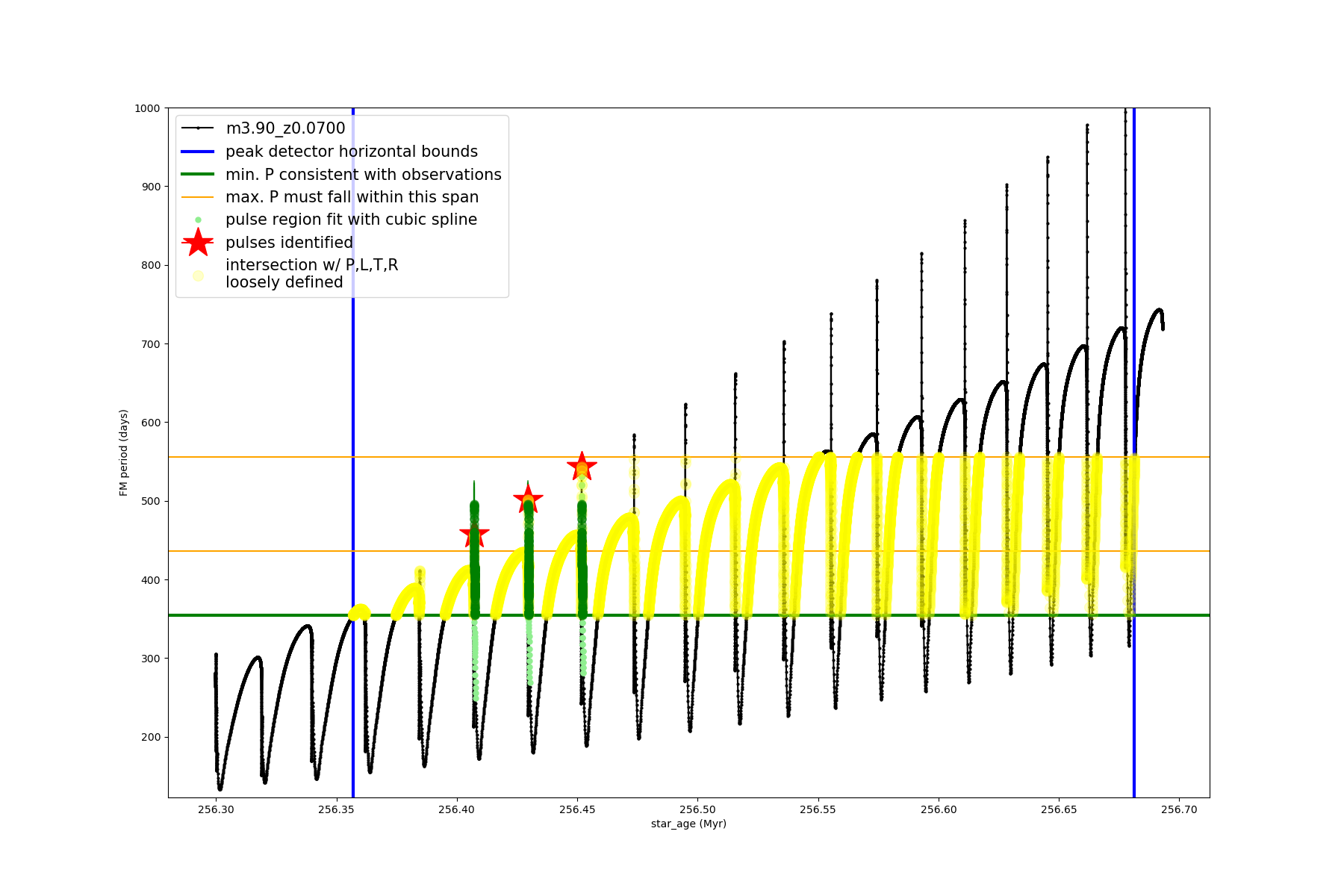This screenshot has width=1344, height=896.
Task: Click the 'FM period (days)' y-axis label
Action: (124, 452)
